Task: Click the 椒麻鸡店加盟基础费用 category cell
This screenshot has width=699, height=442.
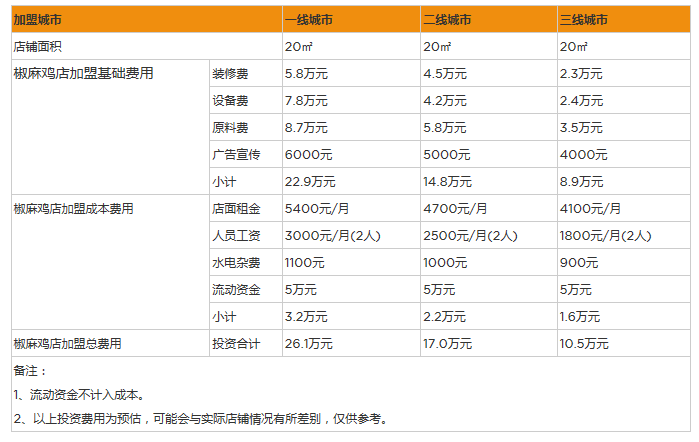Action: click(x=83, y=74)
